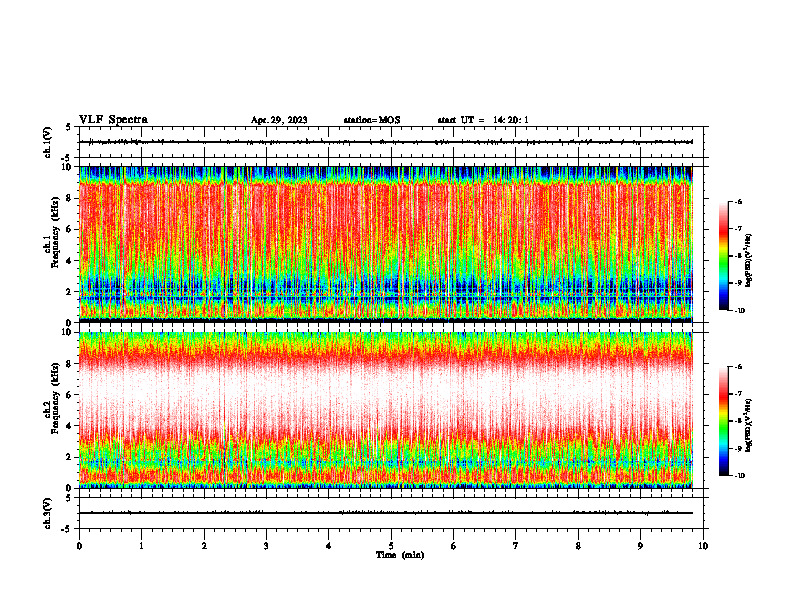This screenshot has width=792, height=612.
Task: Click time axis tick label '1'
Action: (x=141, y=546)
